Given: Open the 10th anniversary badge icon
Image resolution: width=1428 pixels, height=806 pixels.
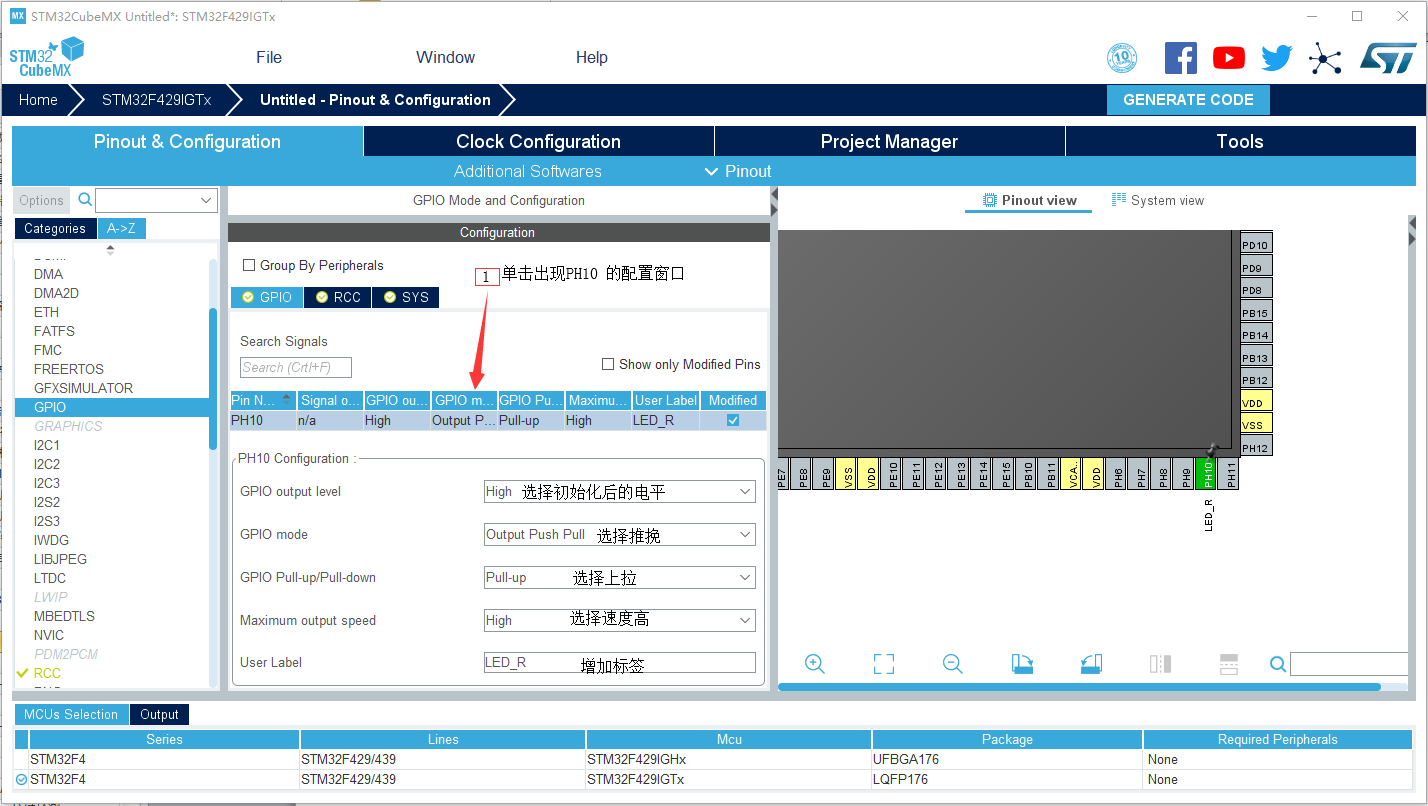Looking at the screenshot, I should (x=1122, y=58).
